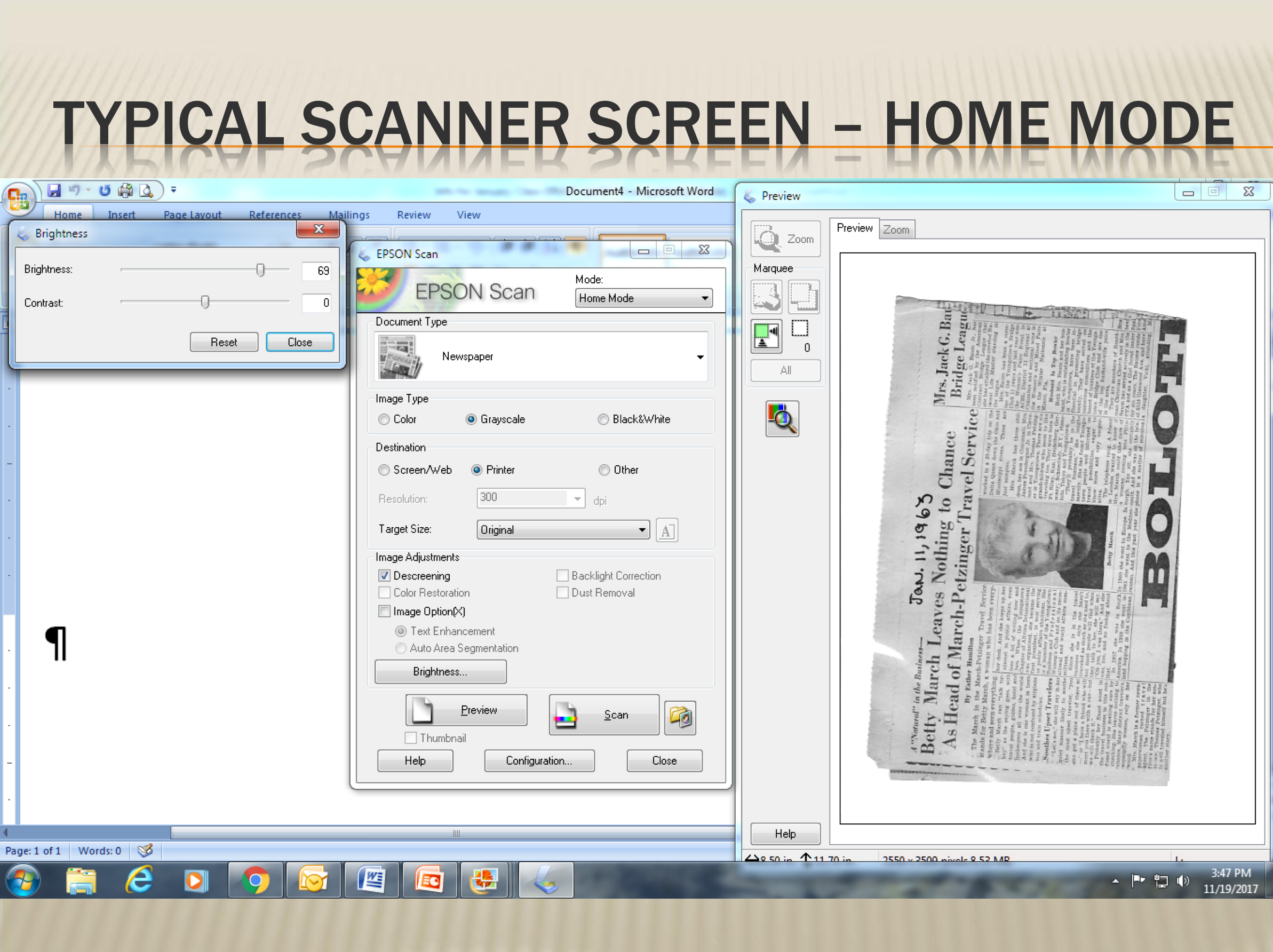Select the Color image type
This screenshot has width=1273, height=952.
[x=384, y=419]
